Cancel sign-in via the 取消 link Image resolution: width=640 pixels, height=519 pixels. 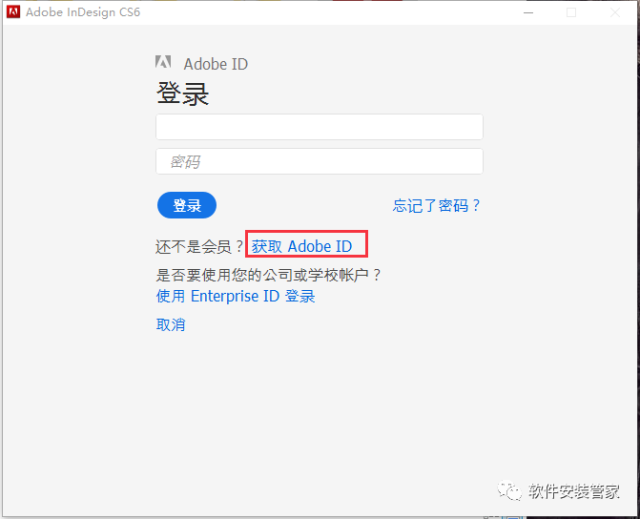pos(171,325)
